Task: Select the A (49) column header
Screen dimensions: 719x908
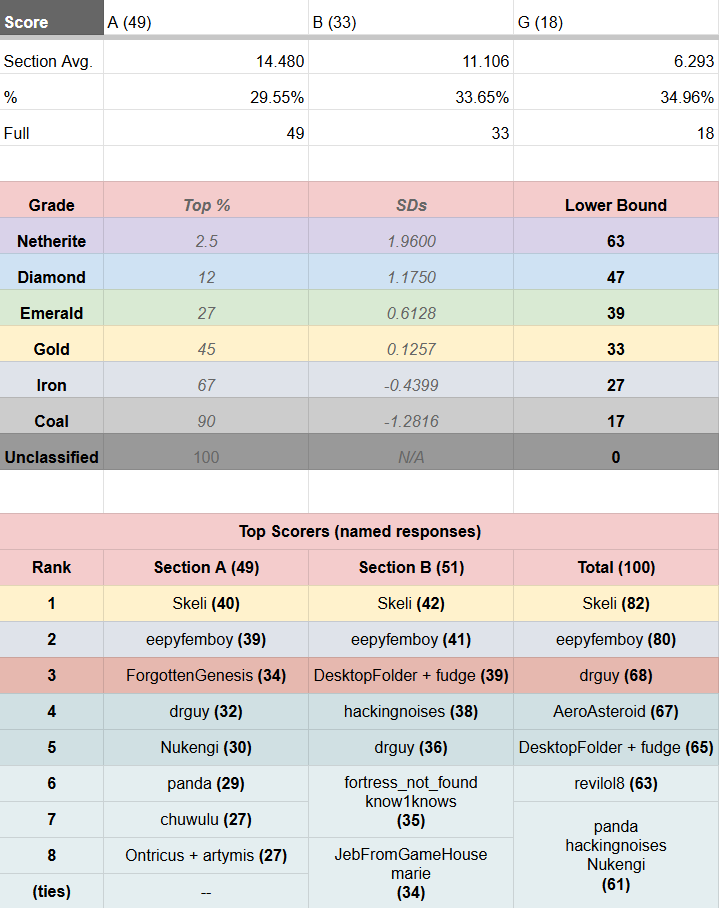Action: 206,17
